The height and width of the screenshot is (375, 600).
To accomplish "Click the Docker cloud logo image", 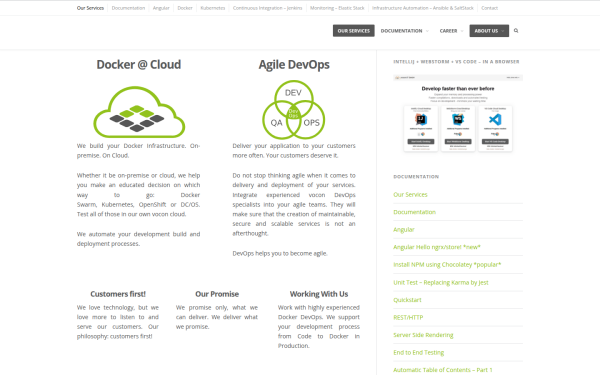I will click(x=139, y=112).
